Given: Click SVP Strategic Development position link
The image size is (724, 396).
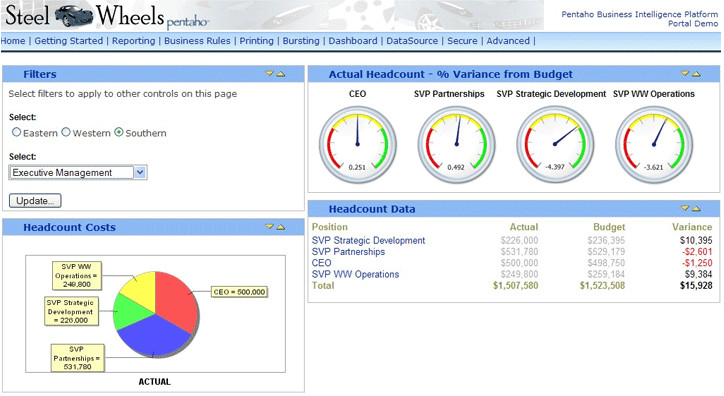Looking at the screenshot, I should (x=368, y=240).
